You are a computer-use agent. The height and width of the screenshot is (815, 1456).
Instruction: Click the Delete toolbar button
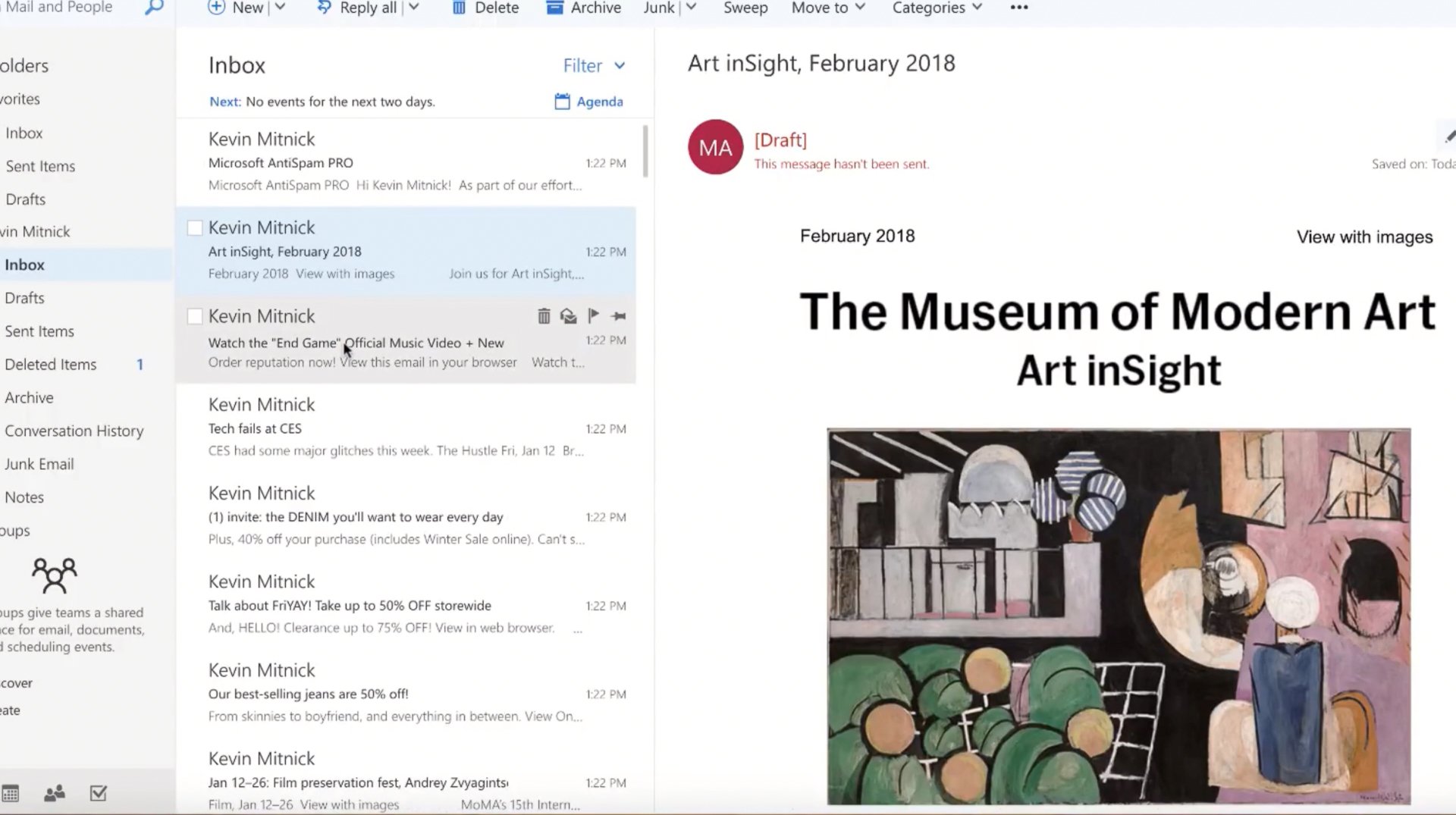[x=485, y=8]
